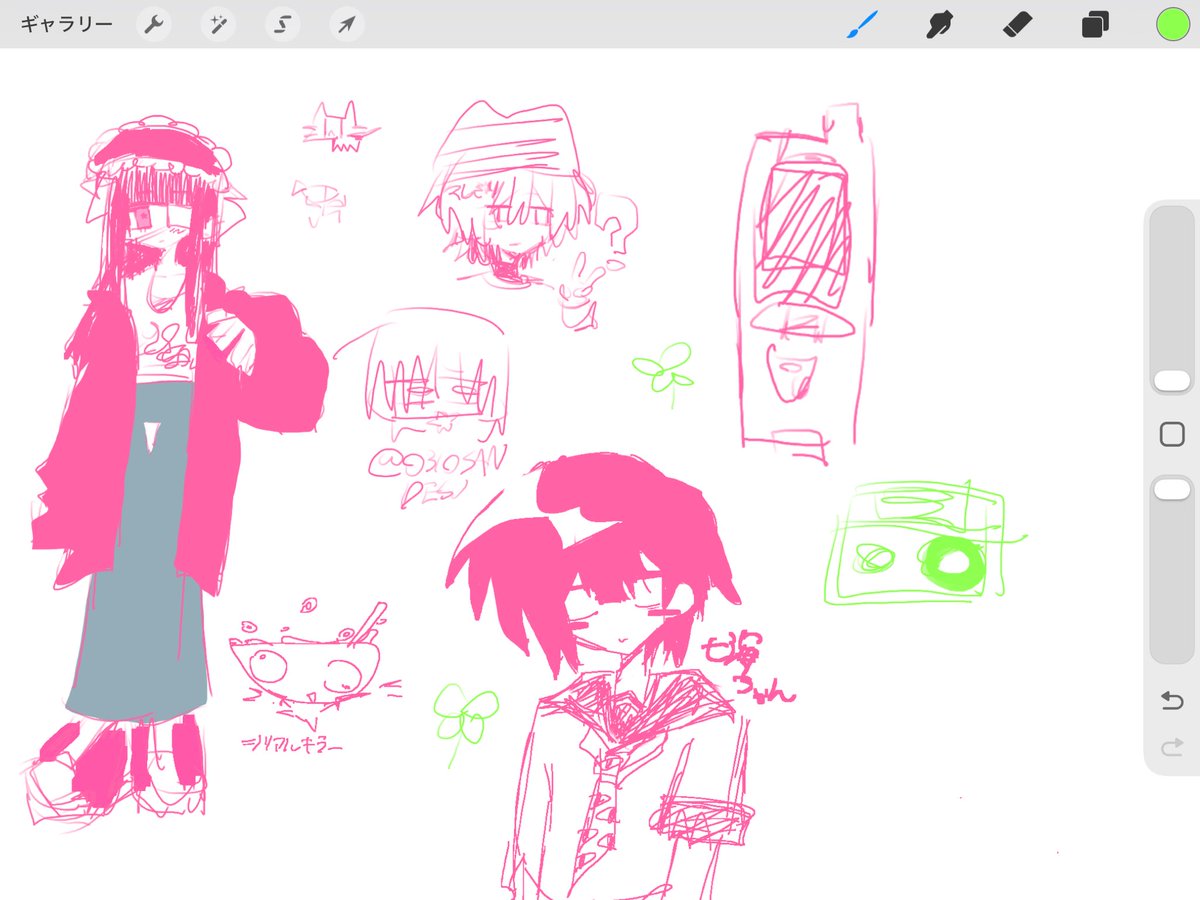Redo the last undone stroke

[x=1172, y=747]
